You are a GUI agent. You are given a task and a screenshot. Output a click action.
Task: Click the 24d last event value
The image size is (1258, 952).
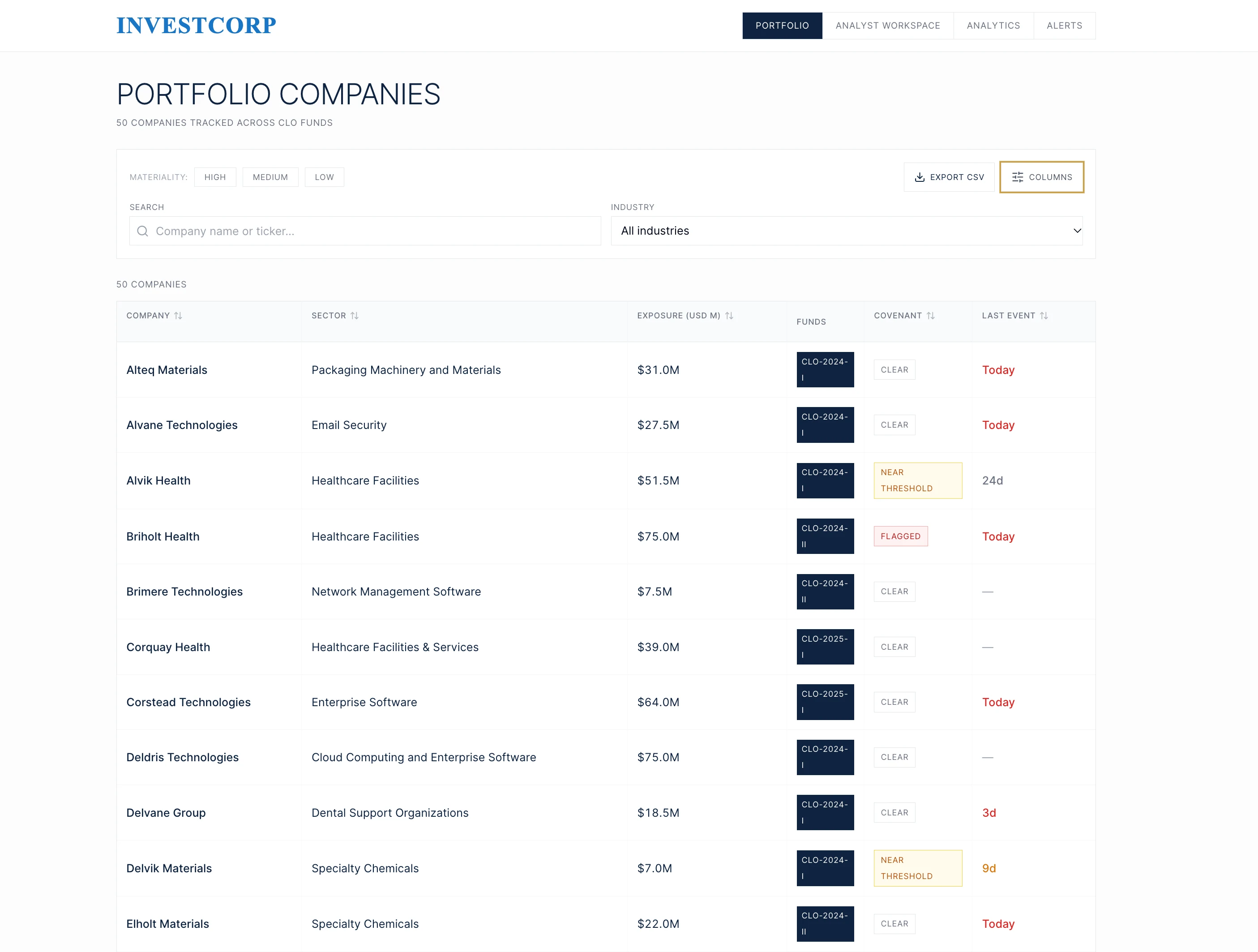click(x=993, y=480)
